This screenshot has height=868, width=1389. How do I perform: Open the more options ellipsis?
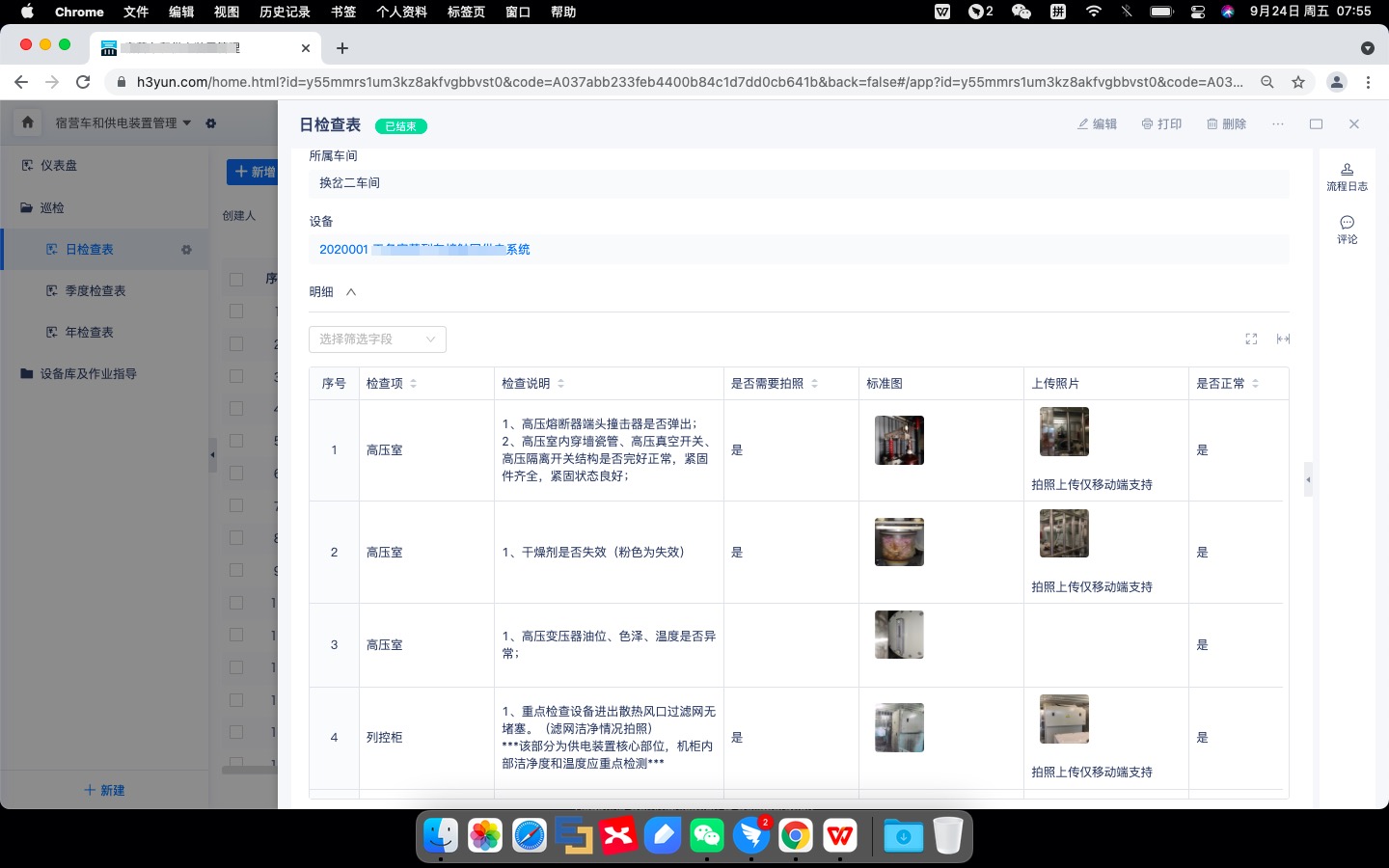1278,124
